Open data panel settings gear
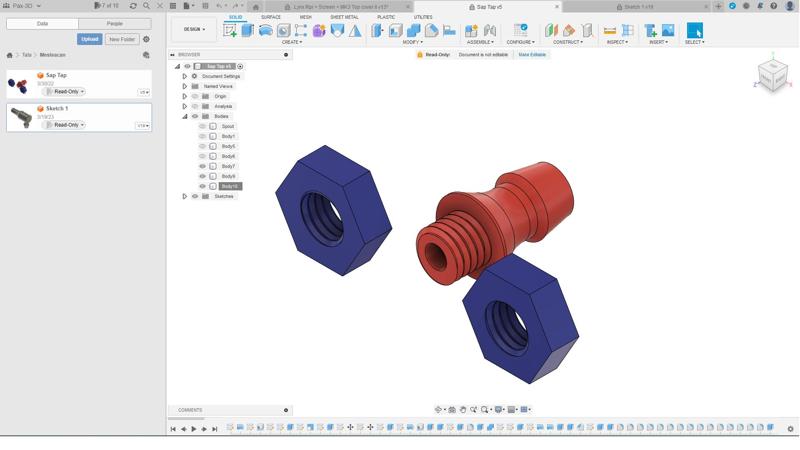The width and height of the screenshot is (800, 450). pos(146,39)
